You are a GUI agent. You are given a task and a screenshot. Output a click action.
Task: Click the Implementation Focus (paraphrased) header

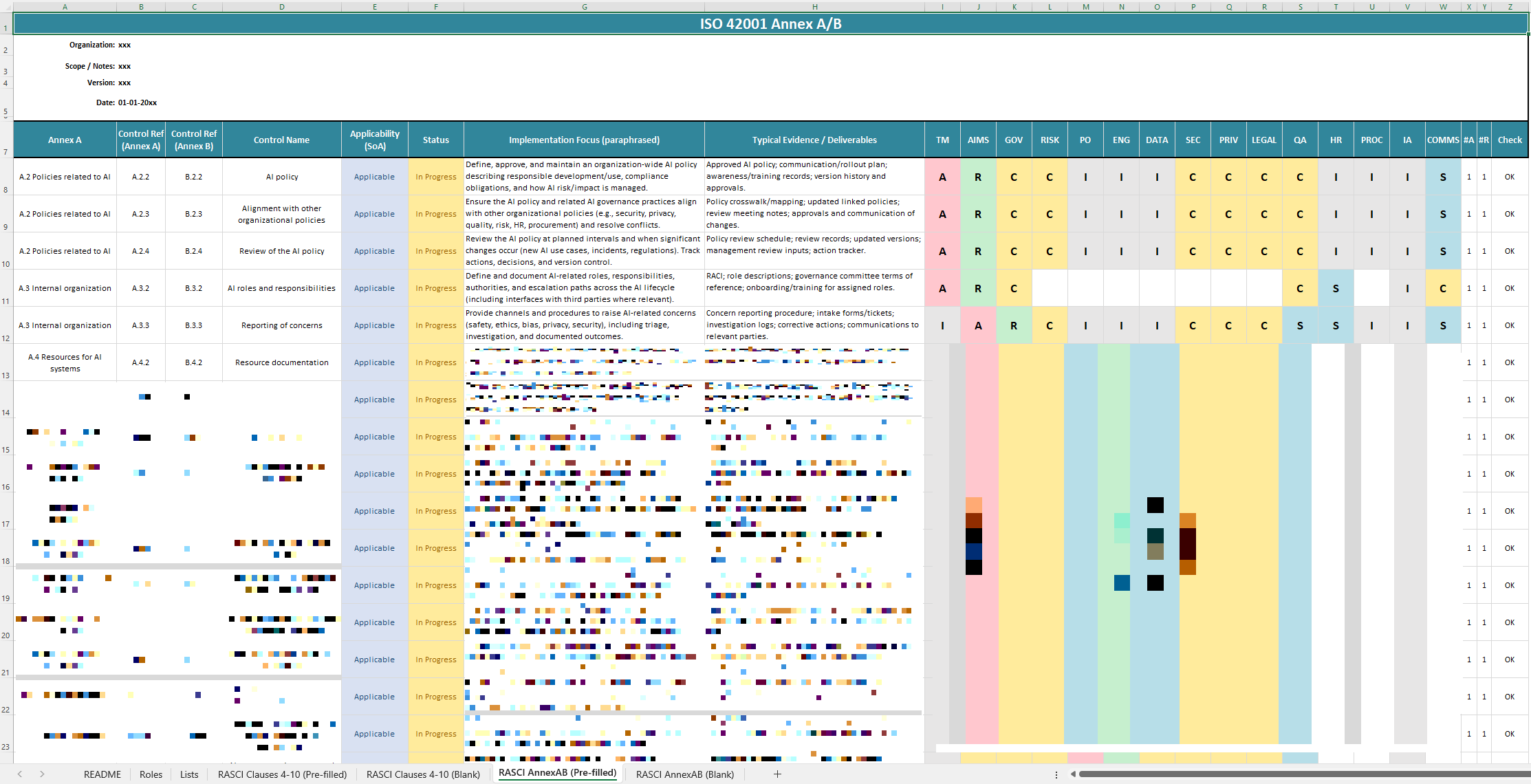click(x=584, y=140)
